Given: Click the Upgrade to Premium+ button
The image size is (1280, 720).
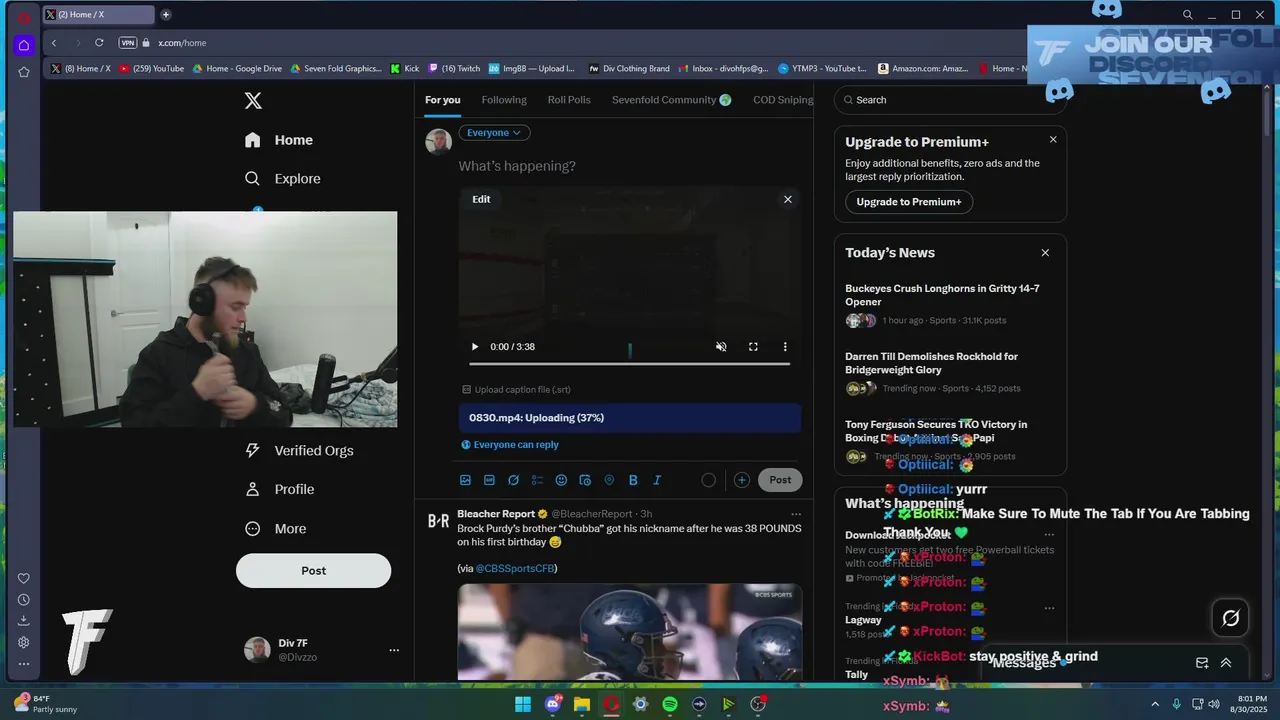Looking at the screenshot, I should pos(909,202).
